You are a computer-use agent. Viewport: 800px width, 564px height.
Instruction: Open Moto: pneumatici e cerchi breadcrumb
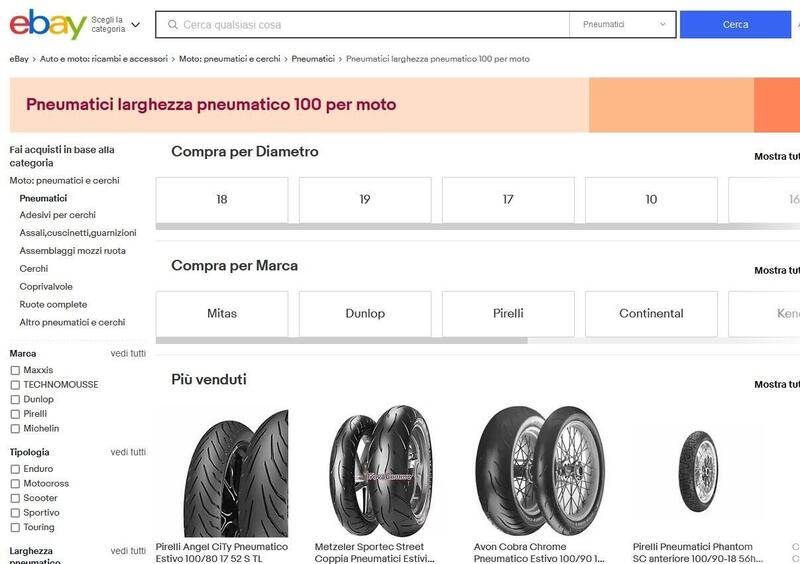click(230, 59)
